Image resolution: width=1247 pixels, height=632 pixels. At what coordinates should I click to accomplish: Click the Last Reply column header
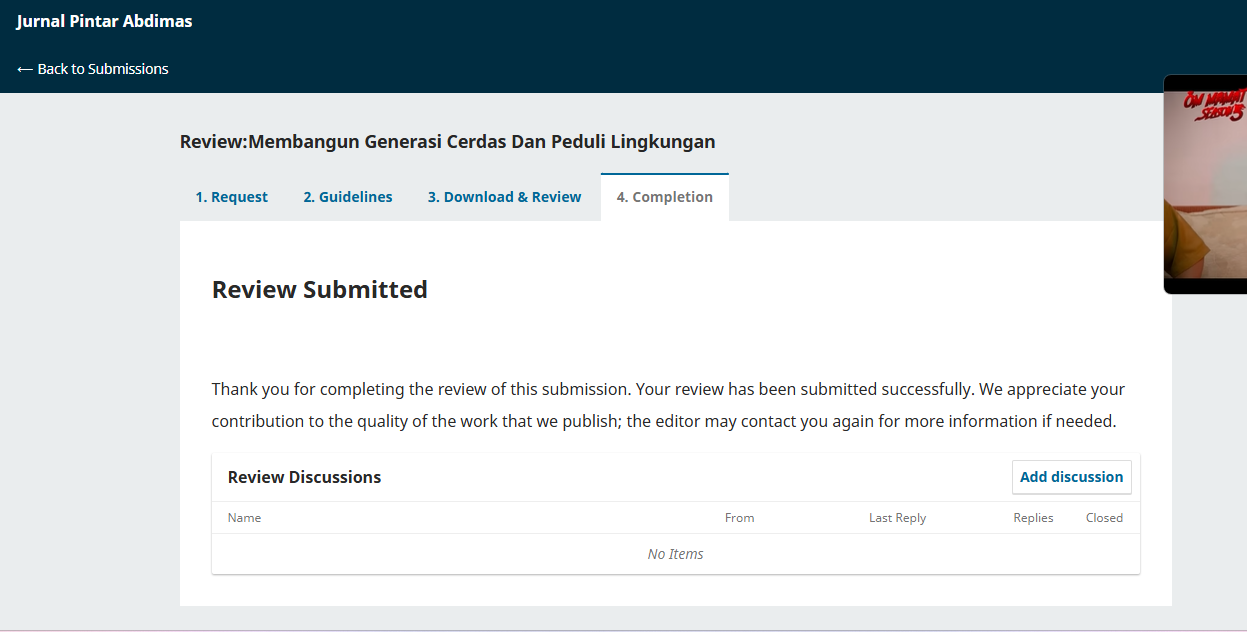tap(897, 518)
